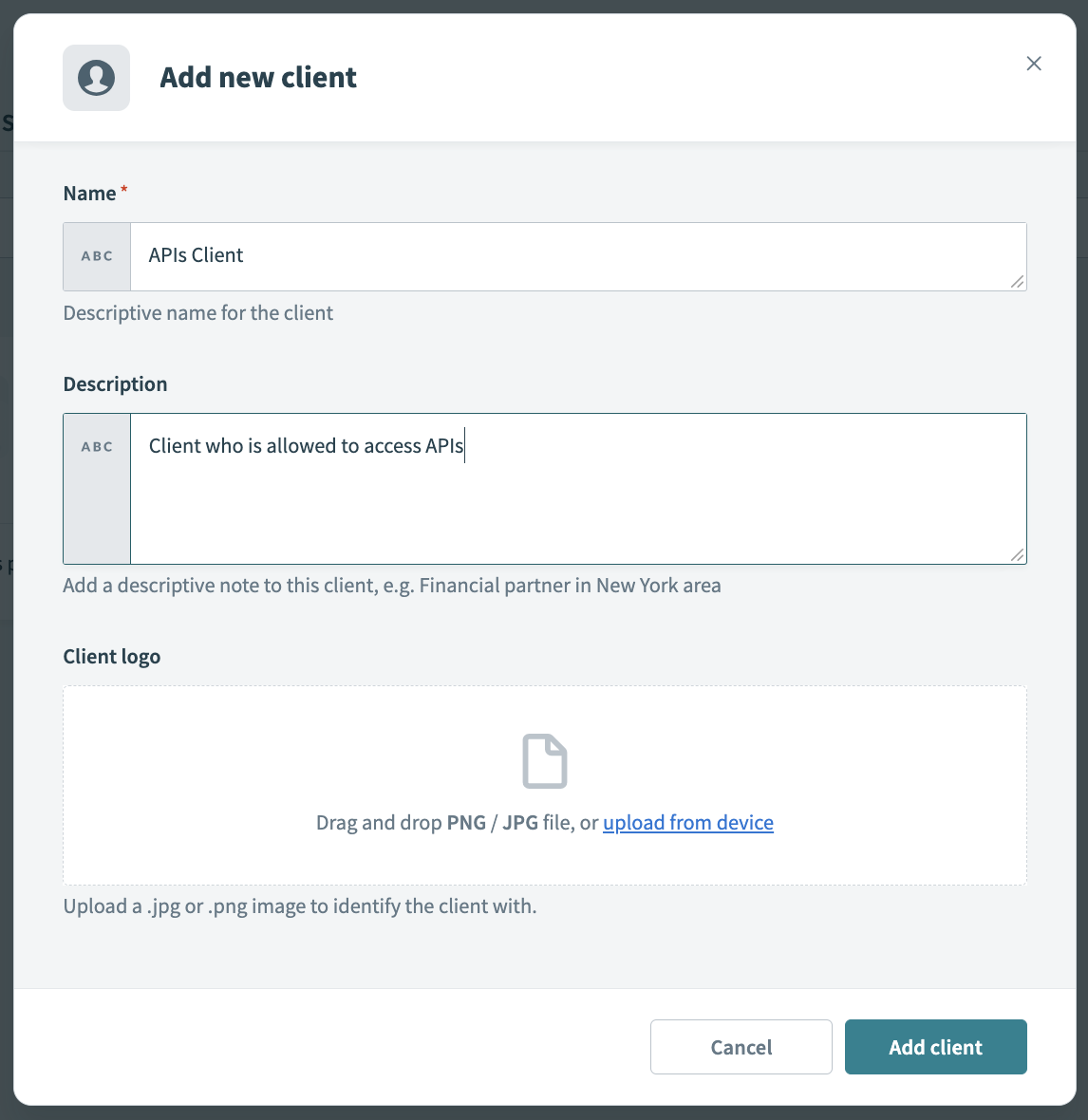This screenshot has width=1088, height=1120.
Task: Click the Description field label
Action: pos(115,383)
